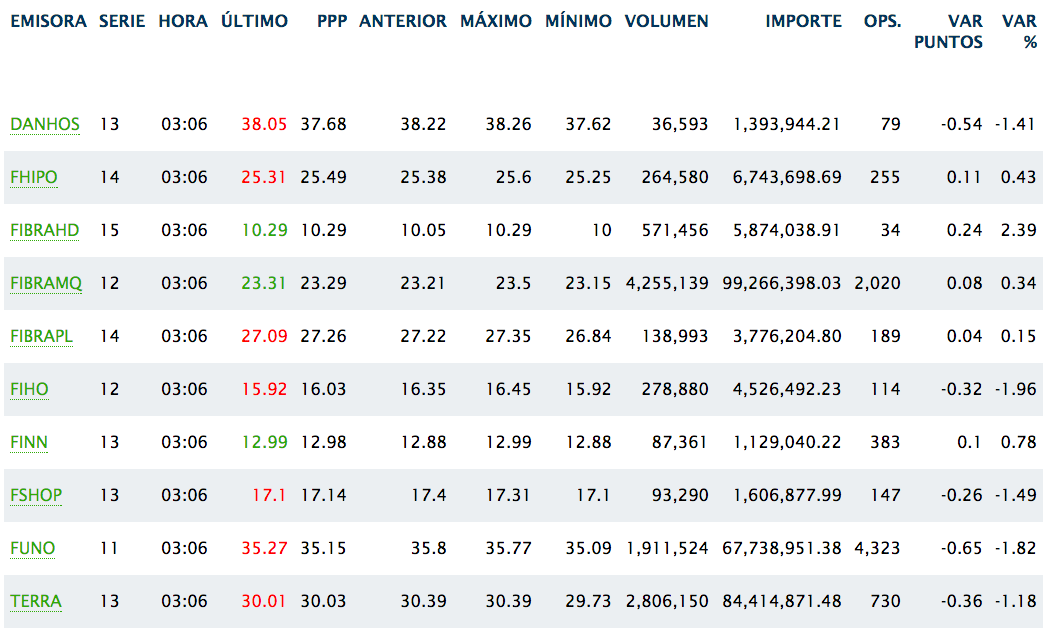Click the SERIE column header
This screenshot has width=1050, height=634.
click(122, 21)
